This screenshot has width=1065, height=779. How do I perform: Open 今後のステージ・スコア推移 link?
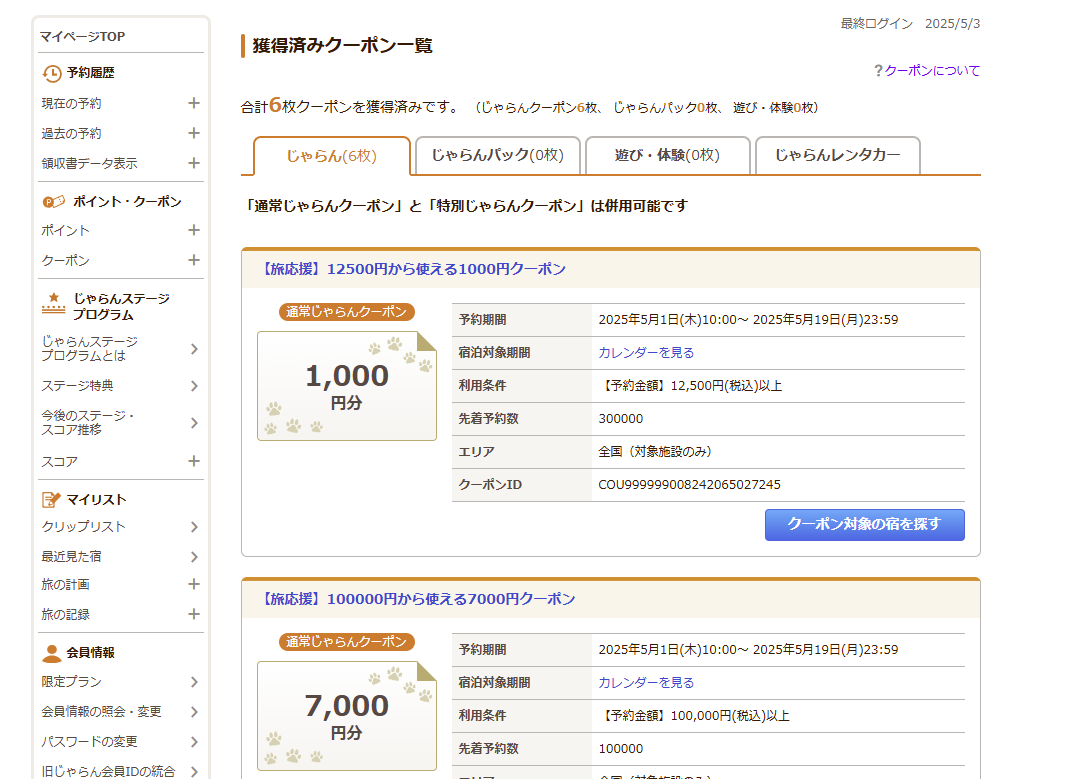pyautogui.click(x=88, y=422)
